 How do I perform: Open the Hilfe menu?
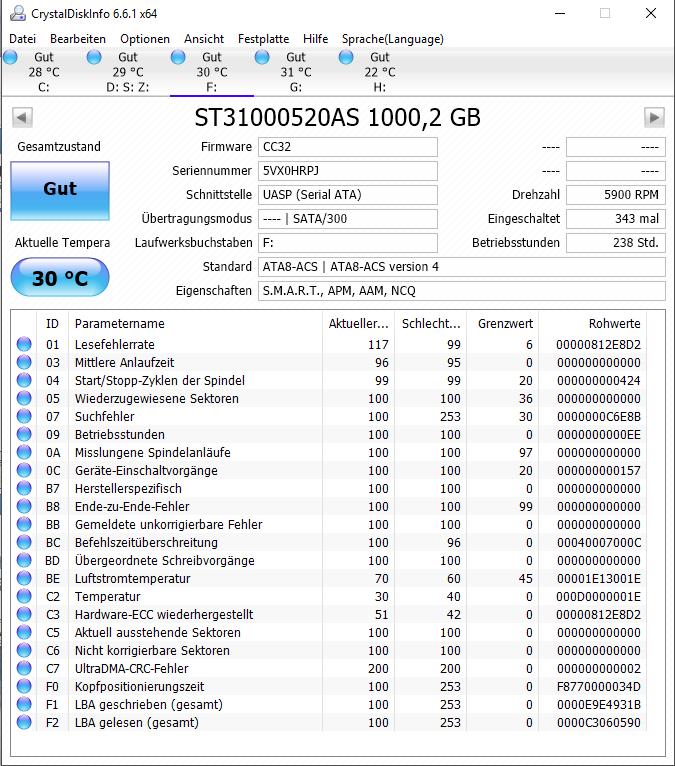click(x=316, y=39)
